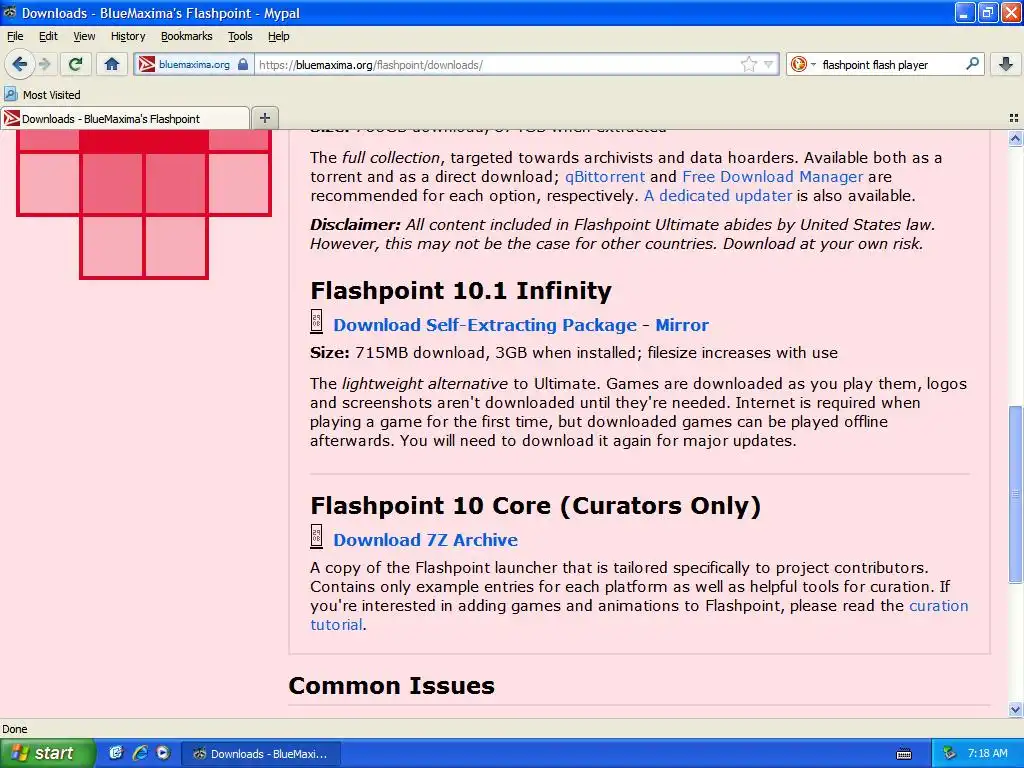The height and width of the screenshot is (768, 1024).
Task: Click the padlock security icon
Action: pyautogui.click(x=243, y=64)
